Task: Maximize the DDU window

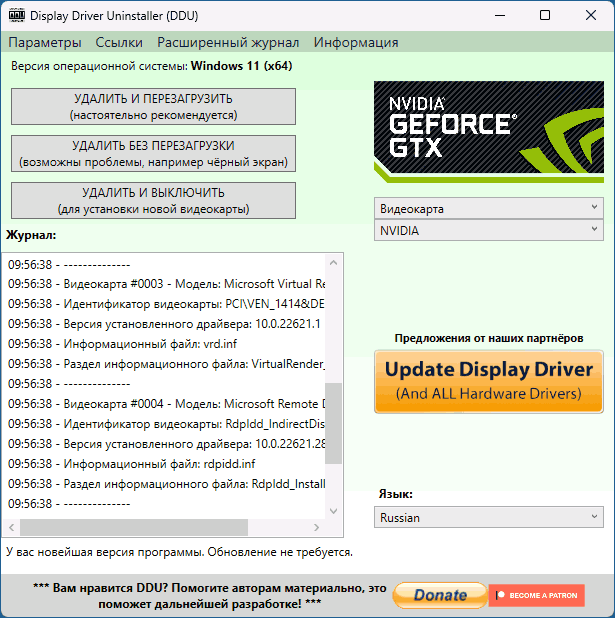Action: tap(545, 15)
